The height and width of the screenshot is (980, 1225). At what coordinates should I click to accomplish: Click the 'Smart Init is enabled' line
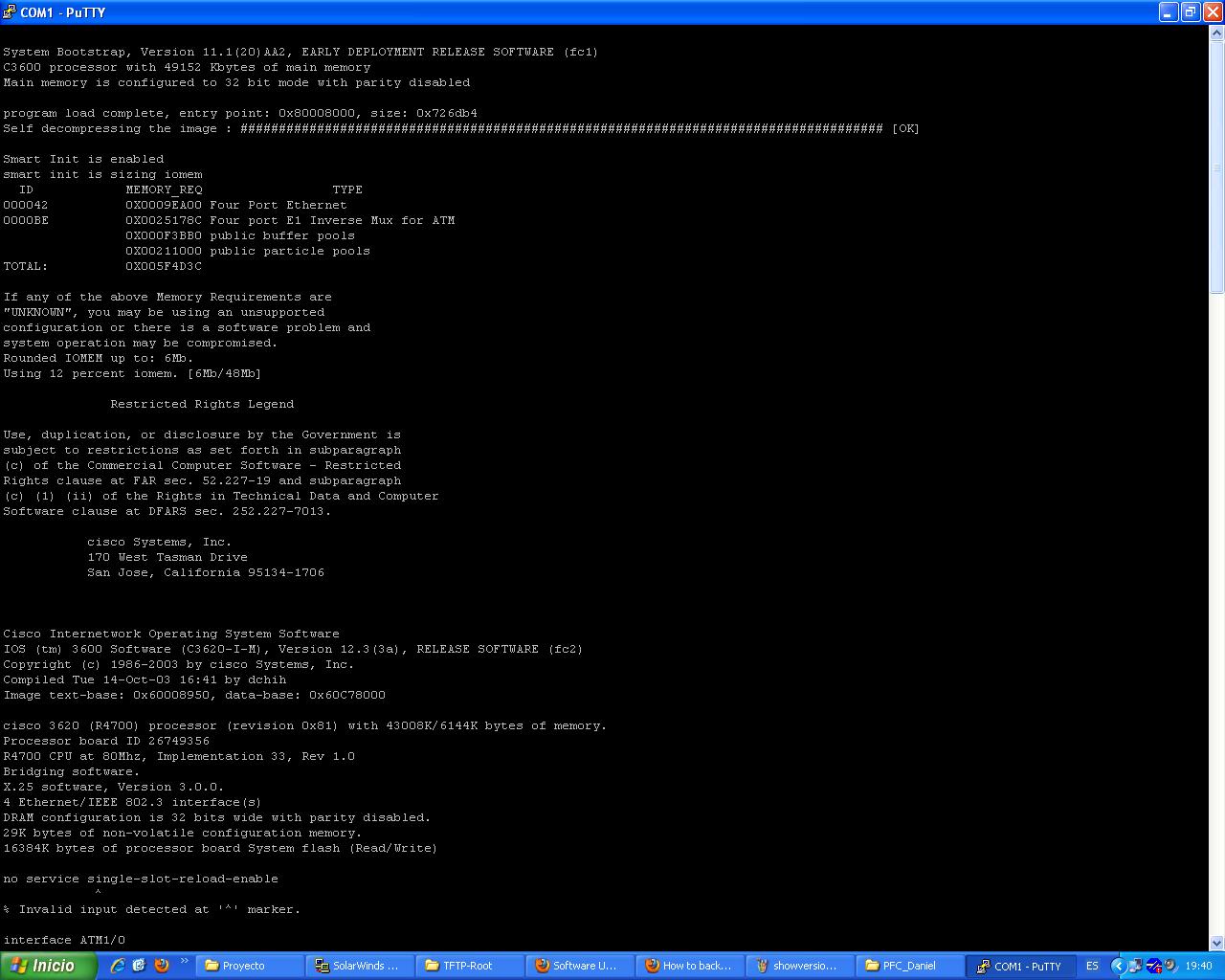(83, 159)
